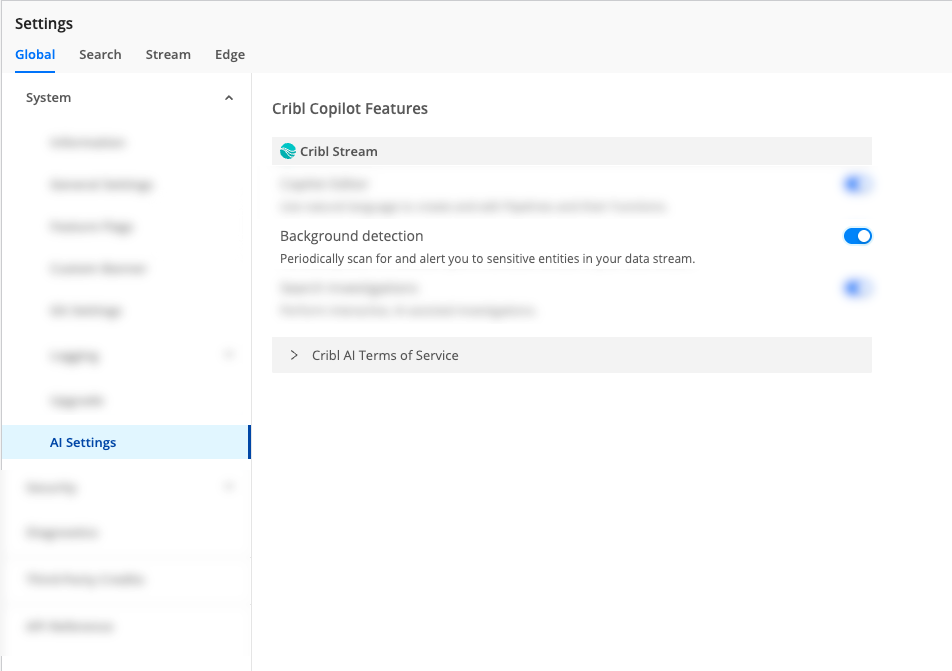Expand the Security section

229,487
